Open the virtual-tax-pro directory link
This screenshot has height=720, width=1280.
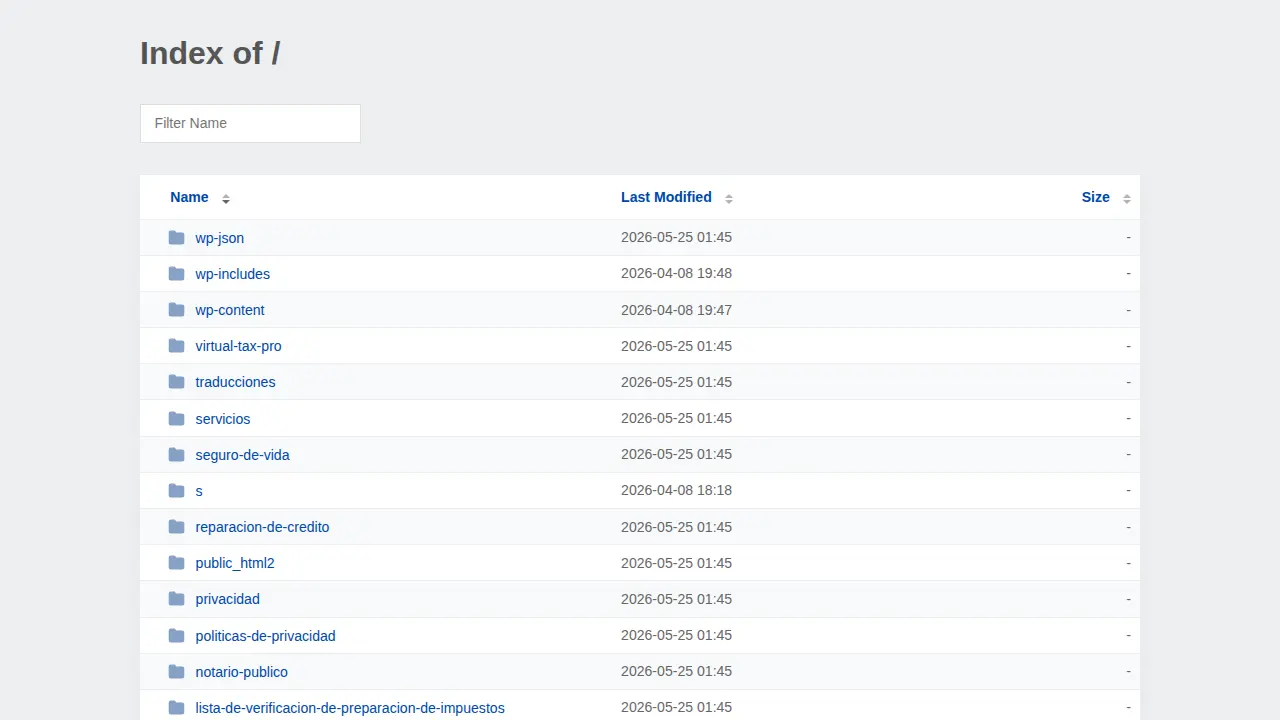point(239,346)
